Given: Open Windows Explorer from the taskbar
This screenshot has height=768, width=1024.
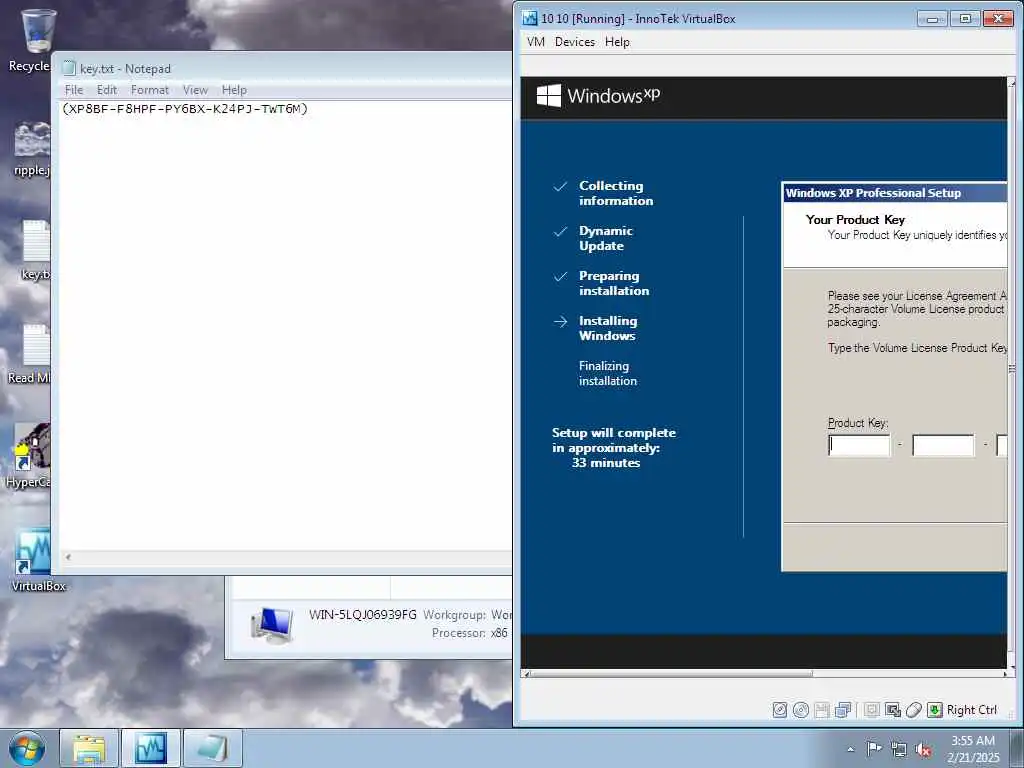Looking at the screenshot, I should coord(89,748).
